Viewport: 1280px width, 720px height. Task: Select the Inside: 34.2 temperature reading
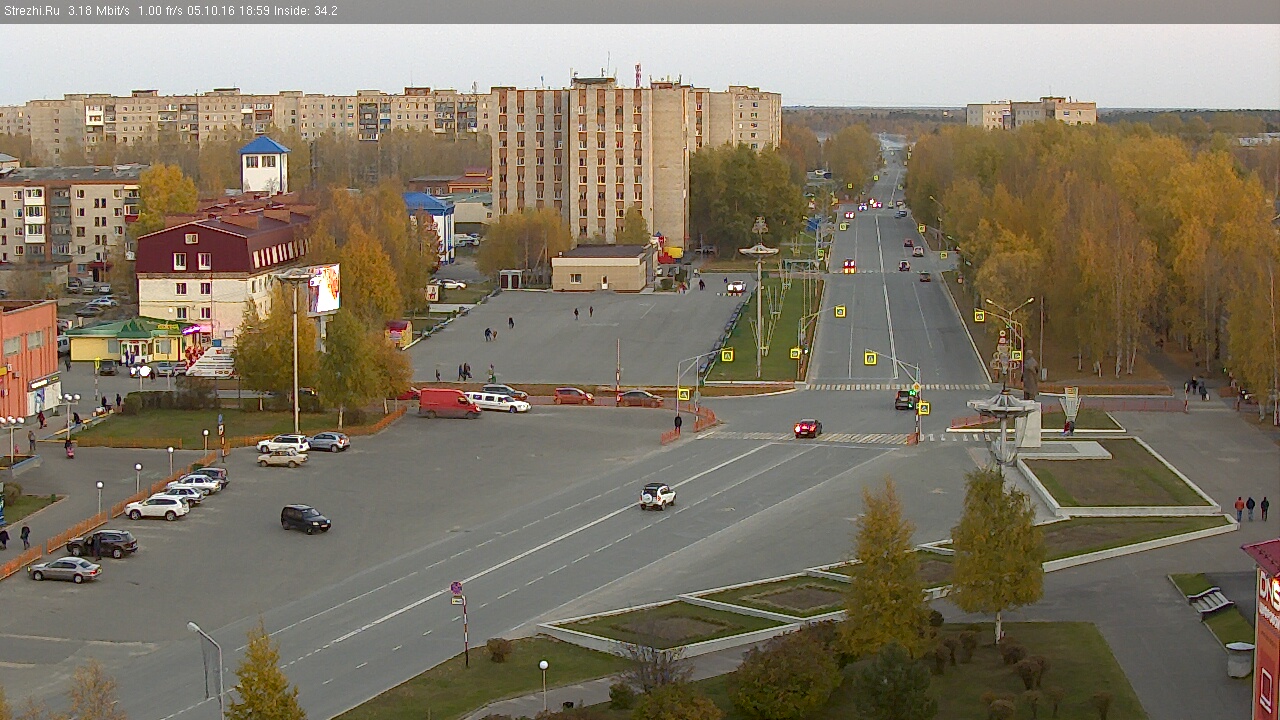pos(304,11)
